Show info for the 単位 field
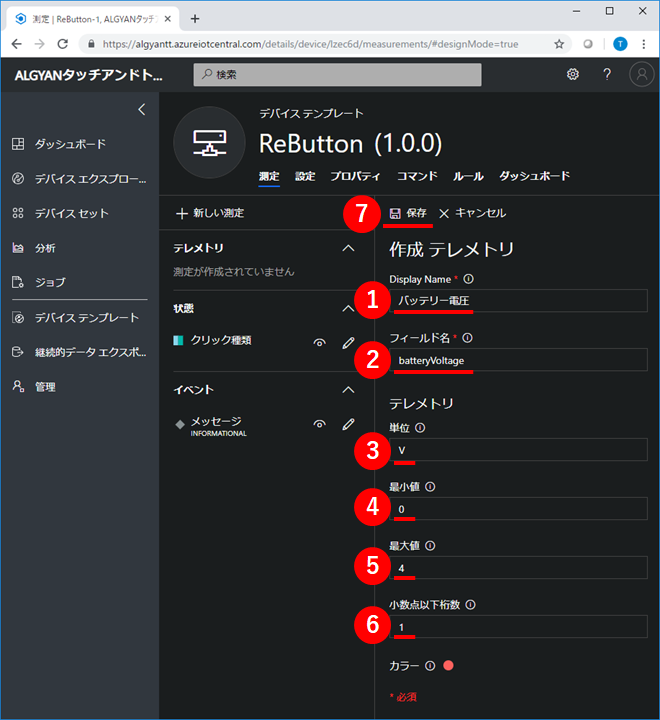660x720 pixels. tap(420, 428)
